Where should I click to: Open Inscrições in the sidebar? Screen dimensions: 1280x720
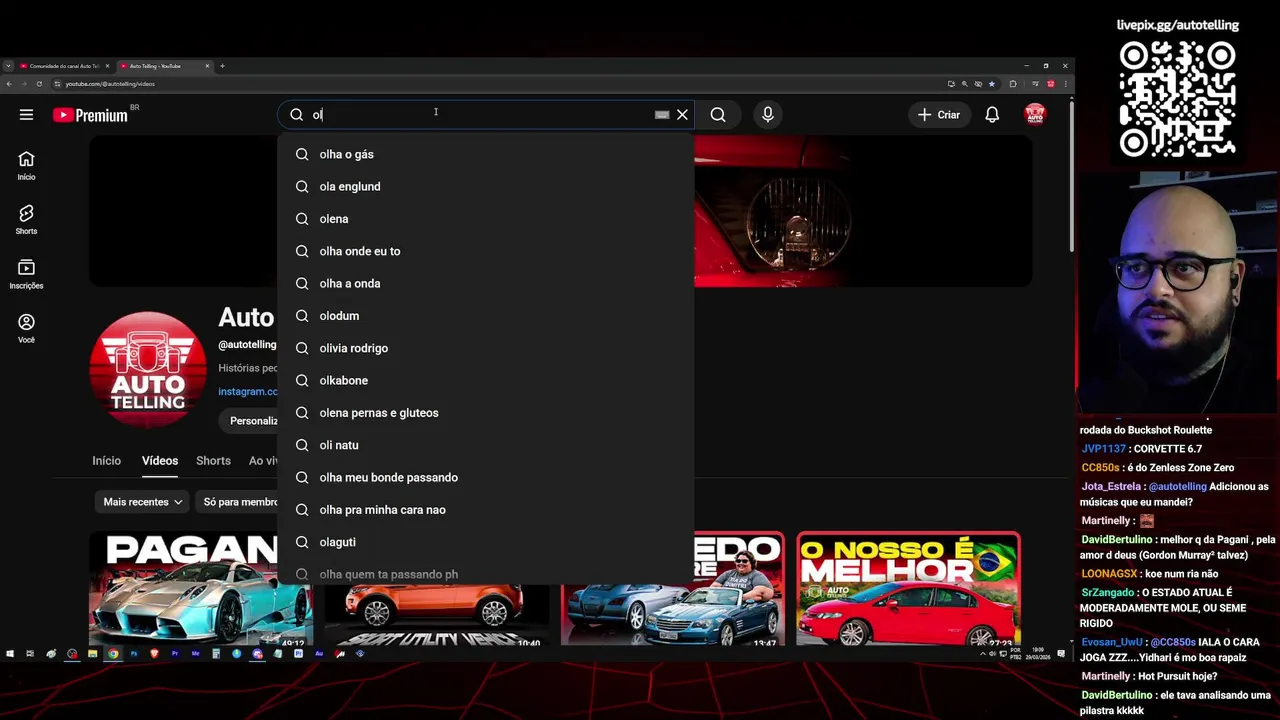26,274
